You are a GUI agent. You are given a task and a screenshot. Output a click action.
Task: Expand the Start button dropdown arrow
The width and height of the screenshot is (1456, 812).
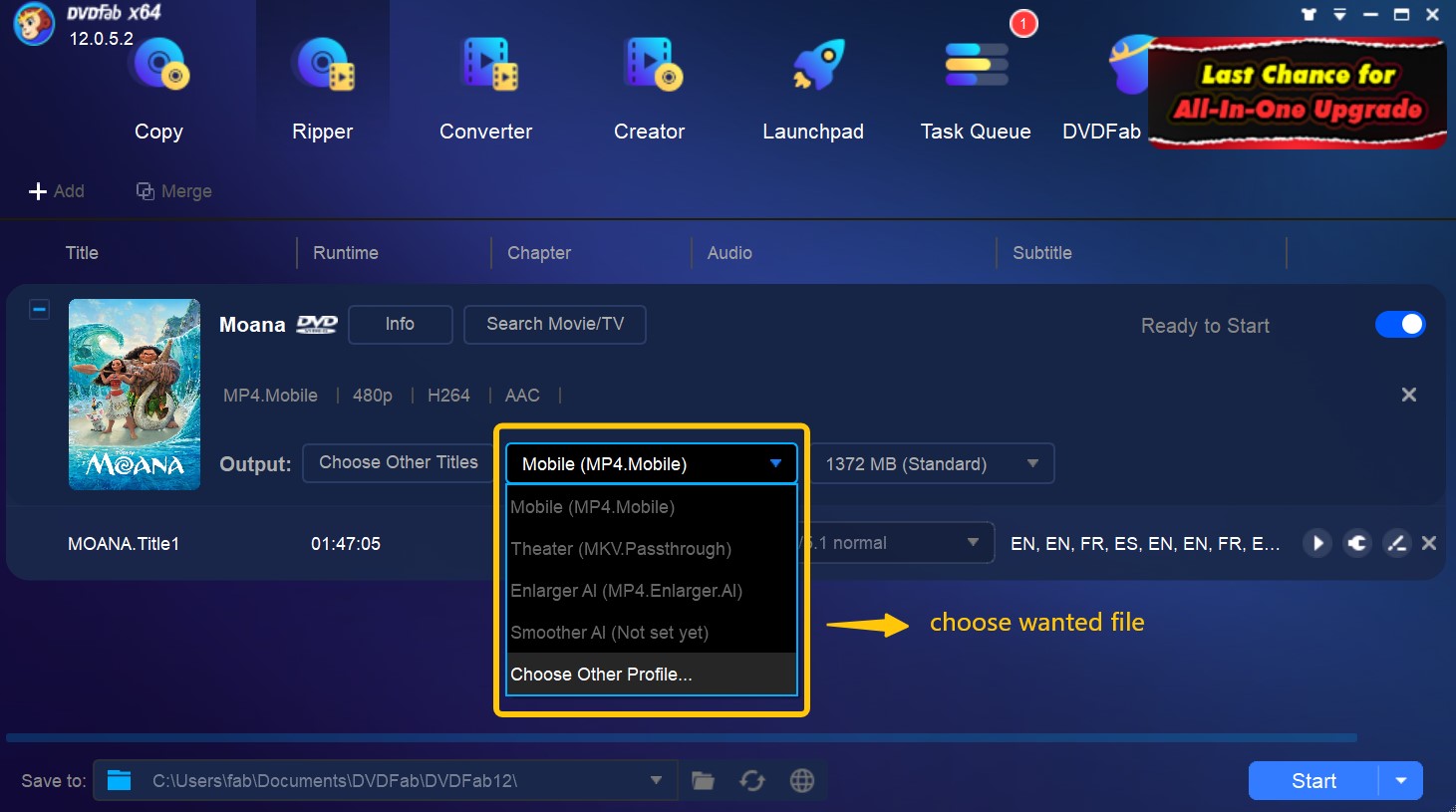coord(1401,781)
